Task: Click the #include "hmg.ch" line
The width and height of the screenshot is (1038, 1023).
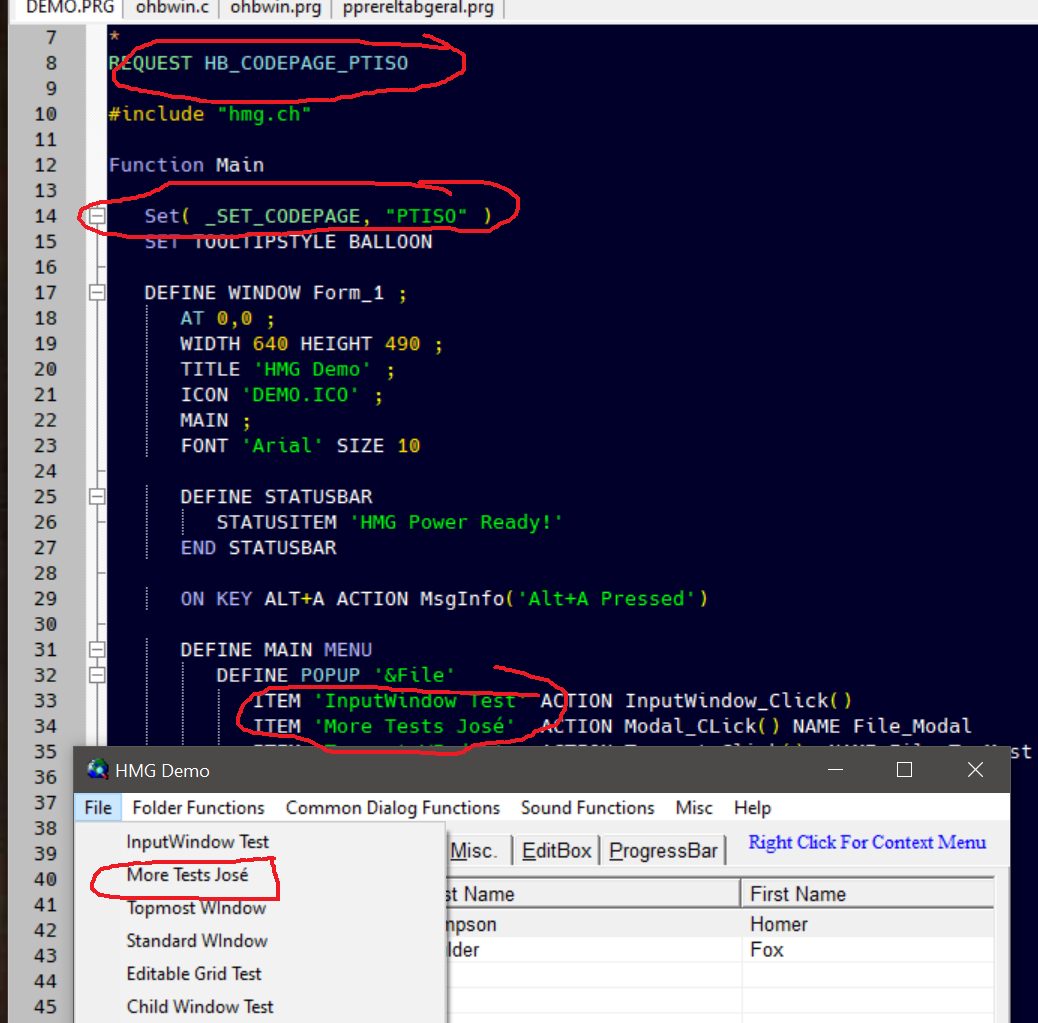Action: 209,115
